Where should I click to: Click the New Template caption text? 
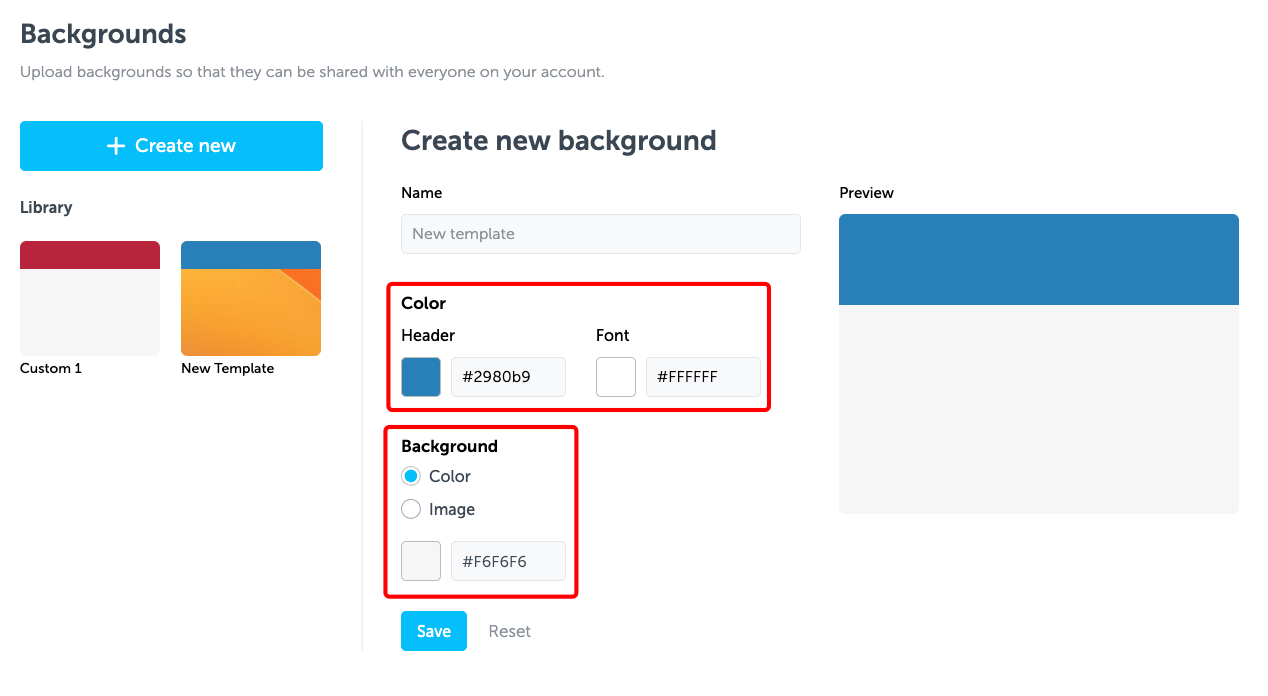227,368
